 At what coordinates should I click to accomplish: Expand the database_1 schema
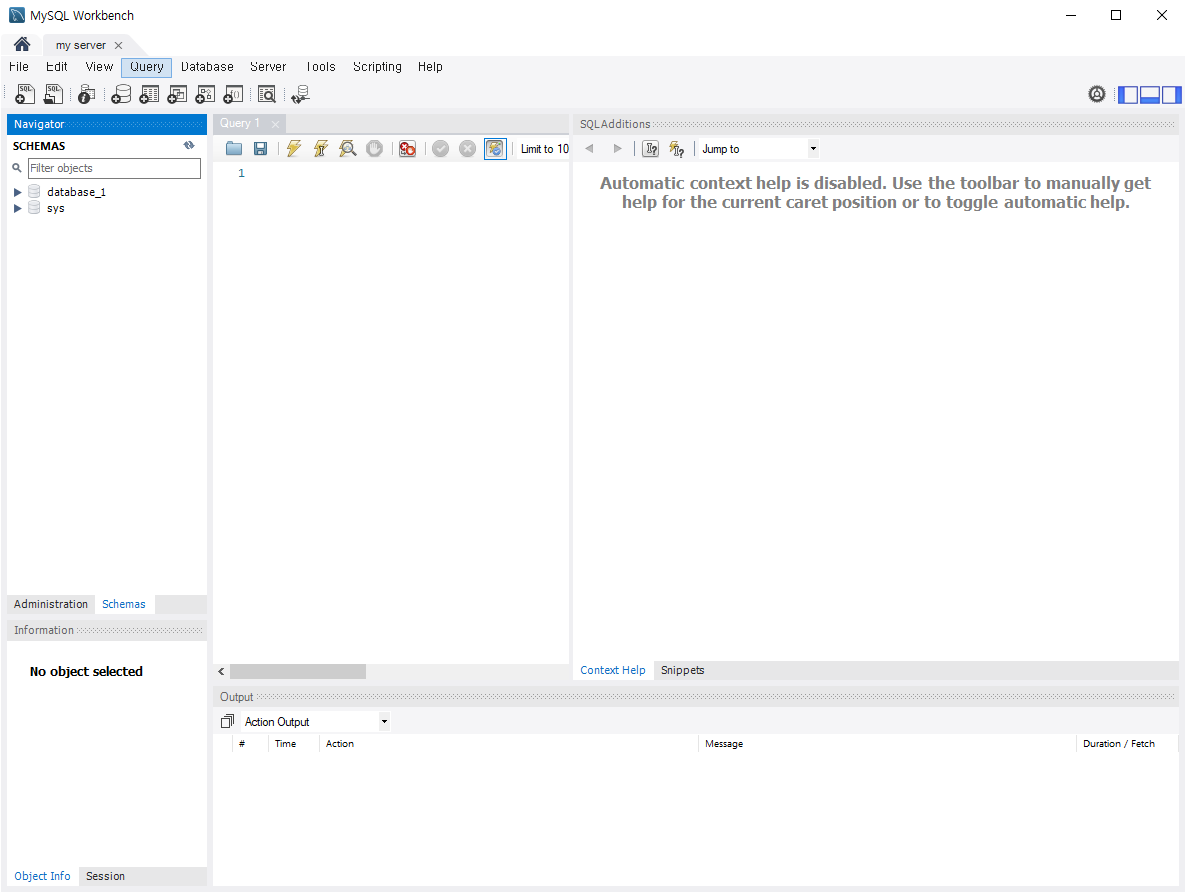(17, 192)
